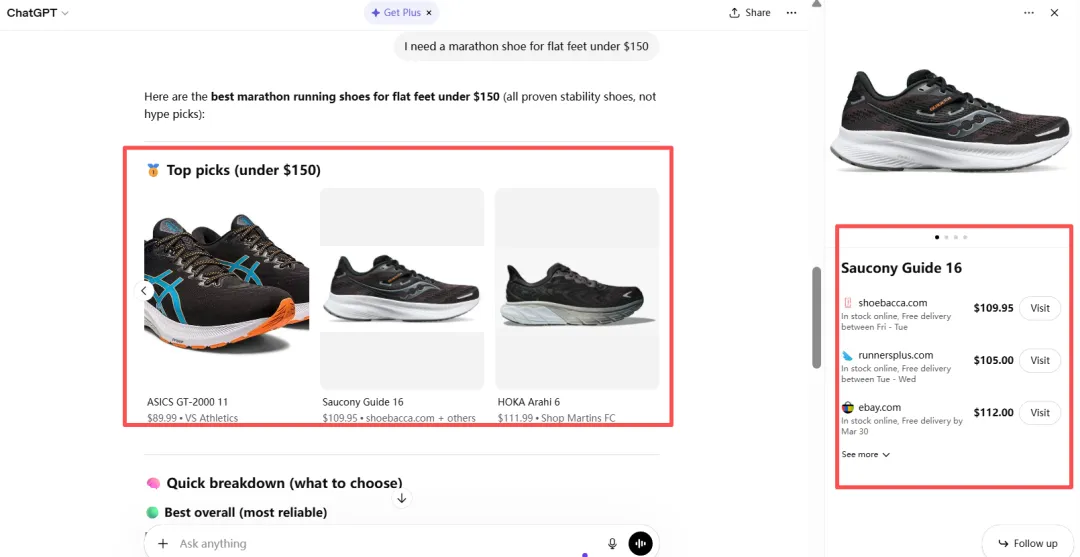Screen dimensions: 1080x557
Task: Click the scroll-to-bottom arrow button
Action: coord(401,498)
